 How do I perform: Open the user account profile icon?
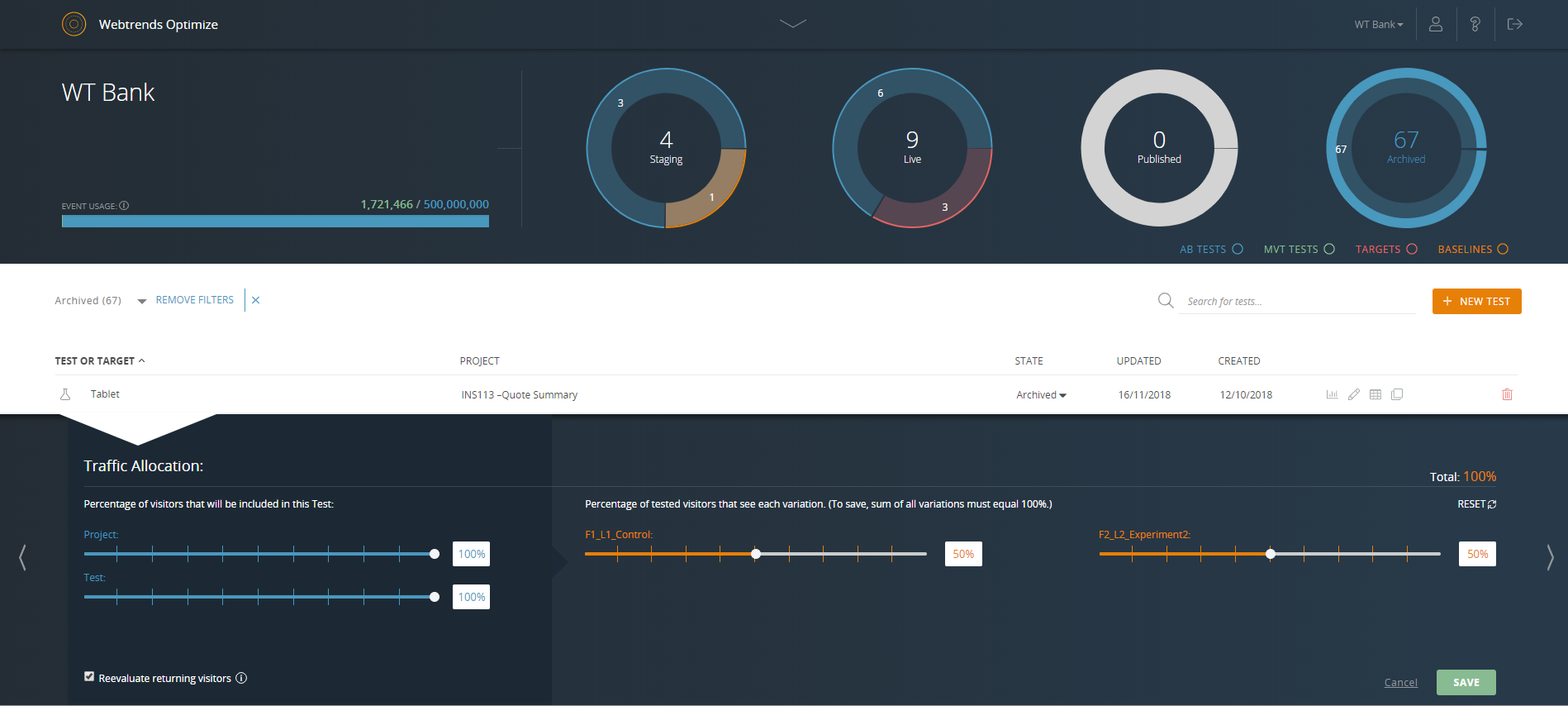tap(1436, 24)
